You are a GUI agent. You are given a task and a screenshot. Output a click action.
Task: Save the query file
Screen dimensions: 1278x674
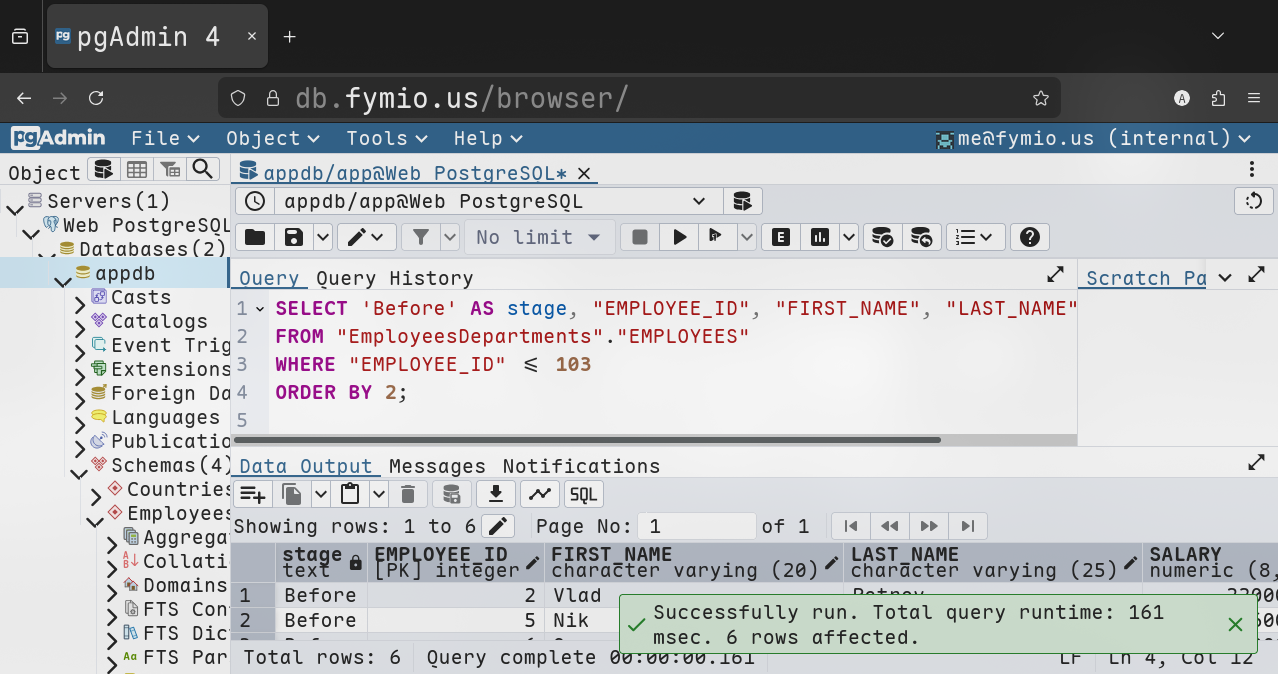pyautogui.click(x=294, y=237)
